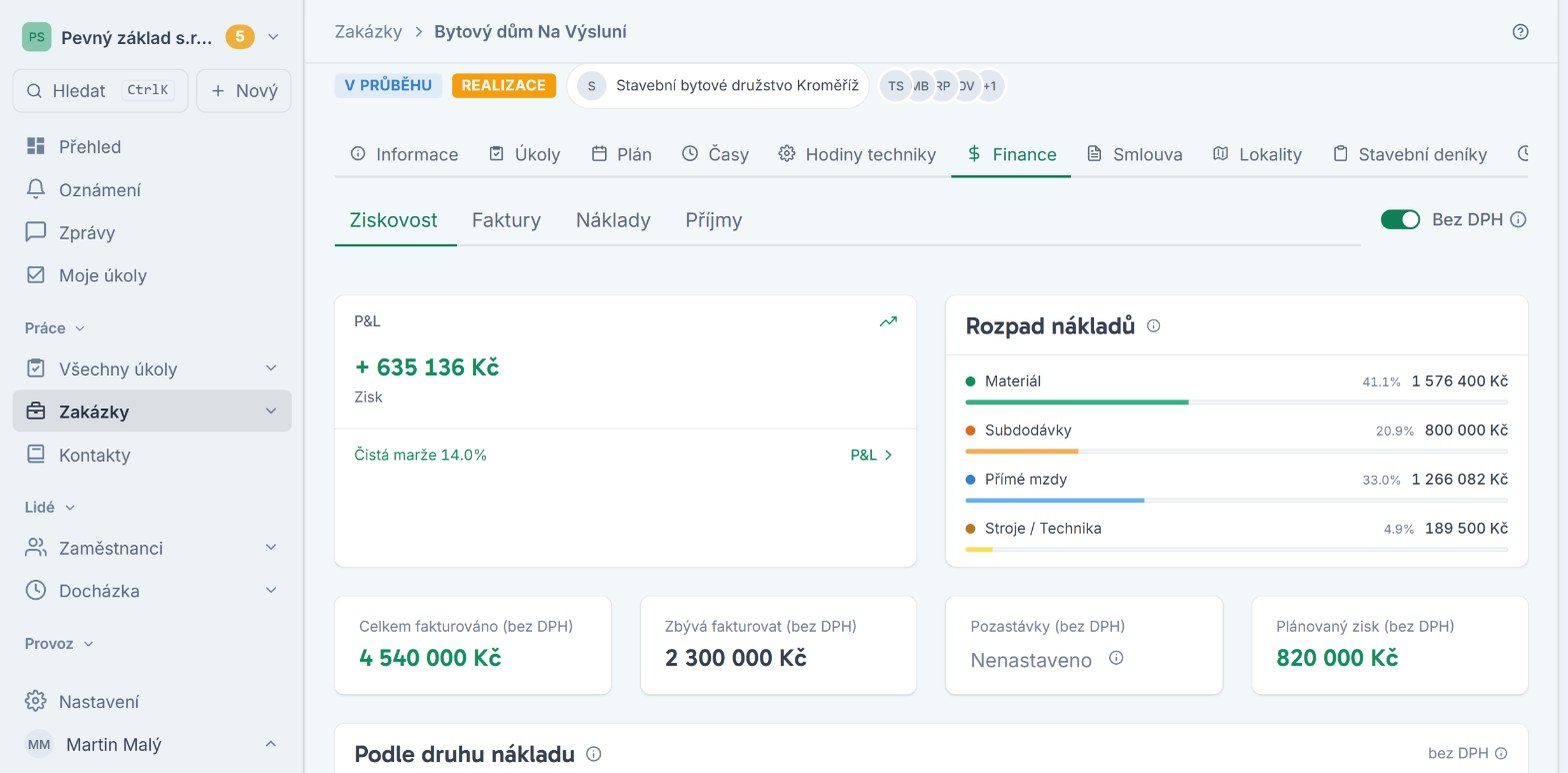Click the Oznámení bell icon
The height and width of the screenshot is (773, 1568).
coord(36,190)
